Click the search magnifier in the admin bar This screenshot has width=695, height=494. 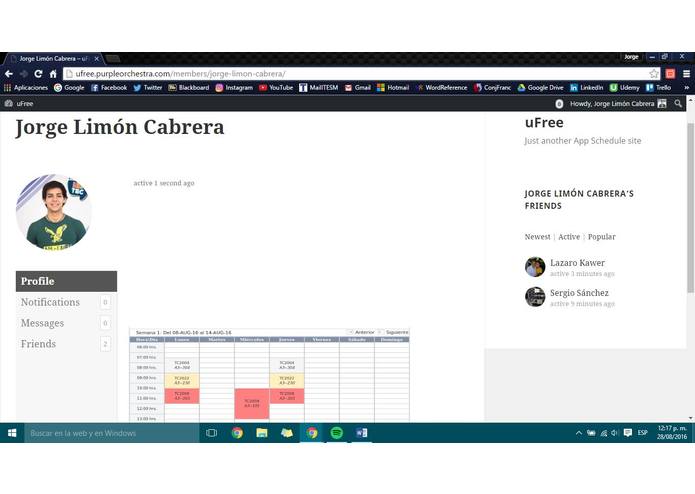pyautogui.click(x=678, y=104)
